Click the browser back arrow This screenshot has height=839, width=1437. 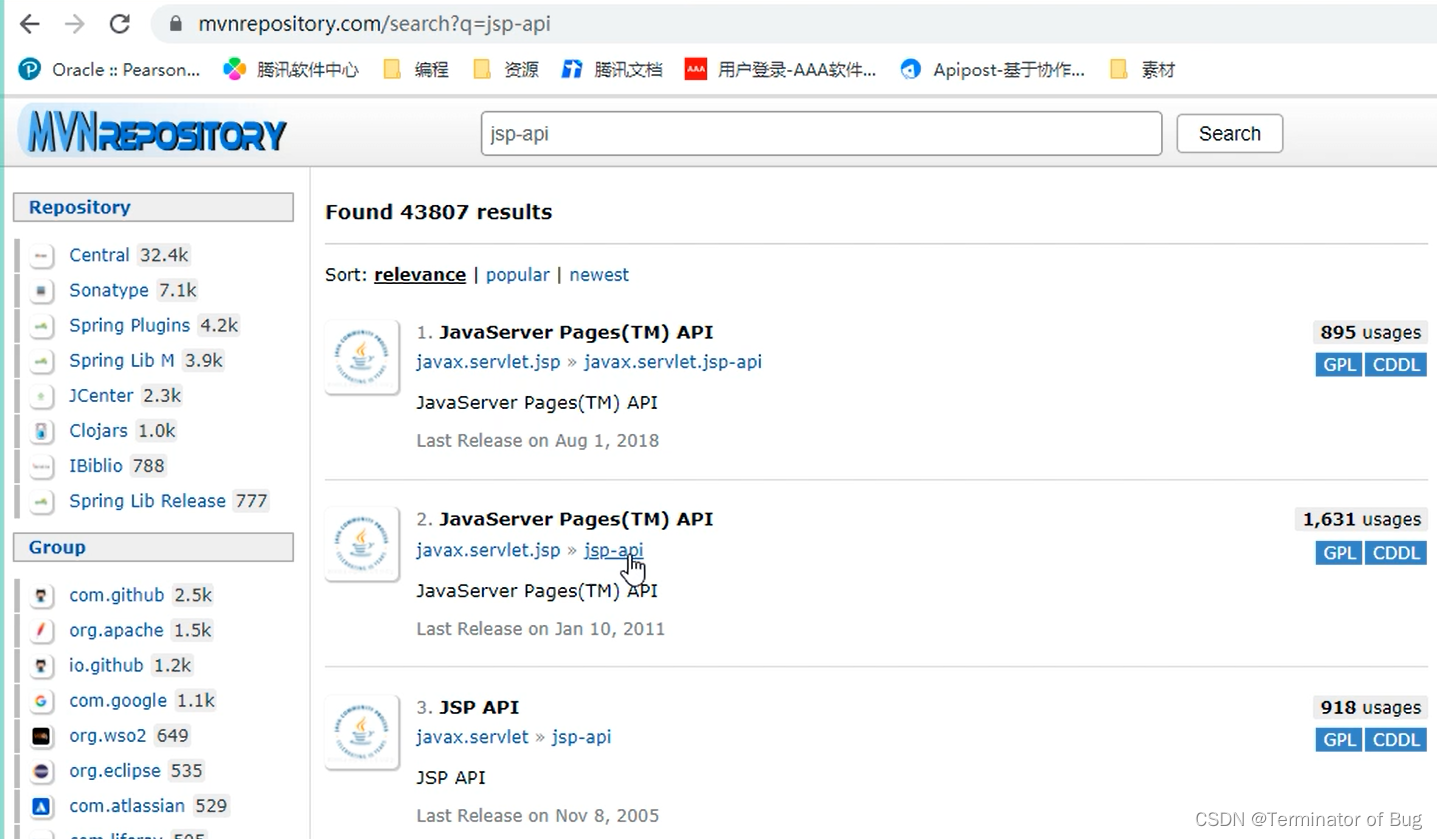30,24
